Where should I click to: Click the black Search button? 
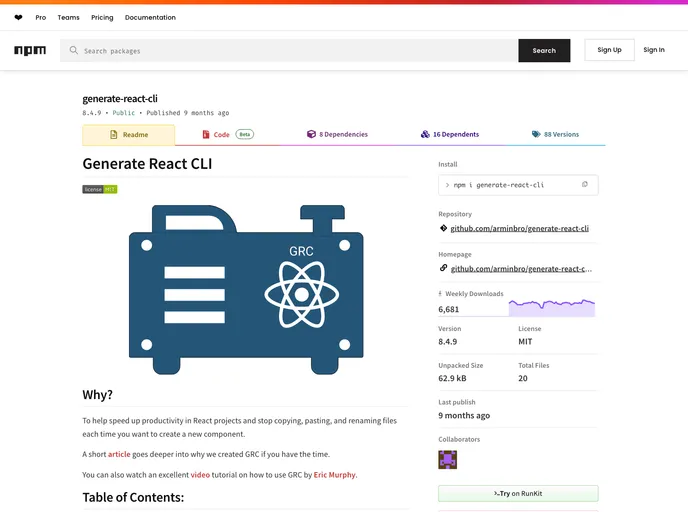[x=544, y=50]
